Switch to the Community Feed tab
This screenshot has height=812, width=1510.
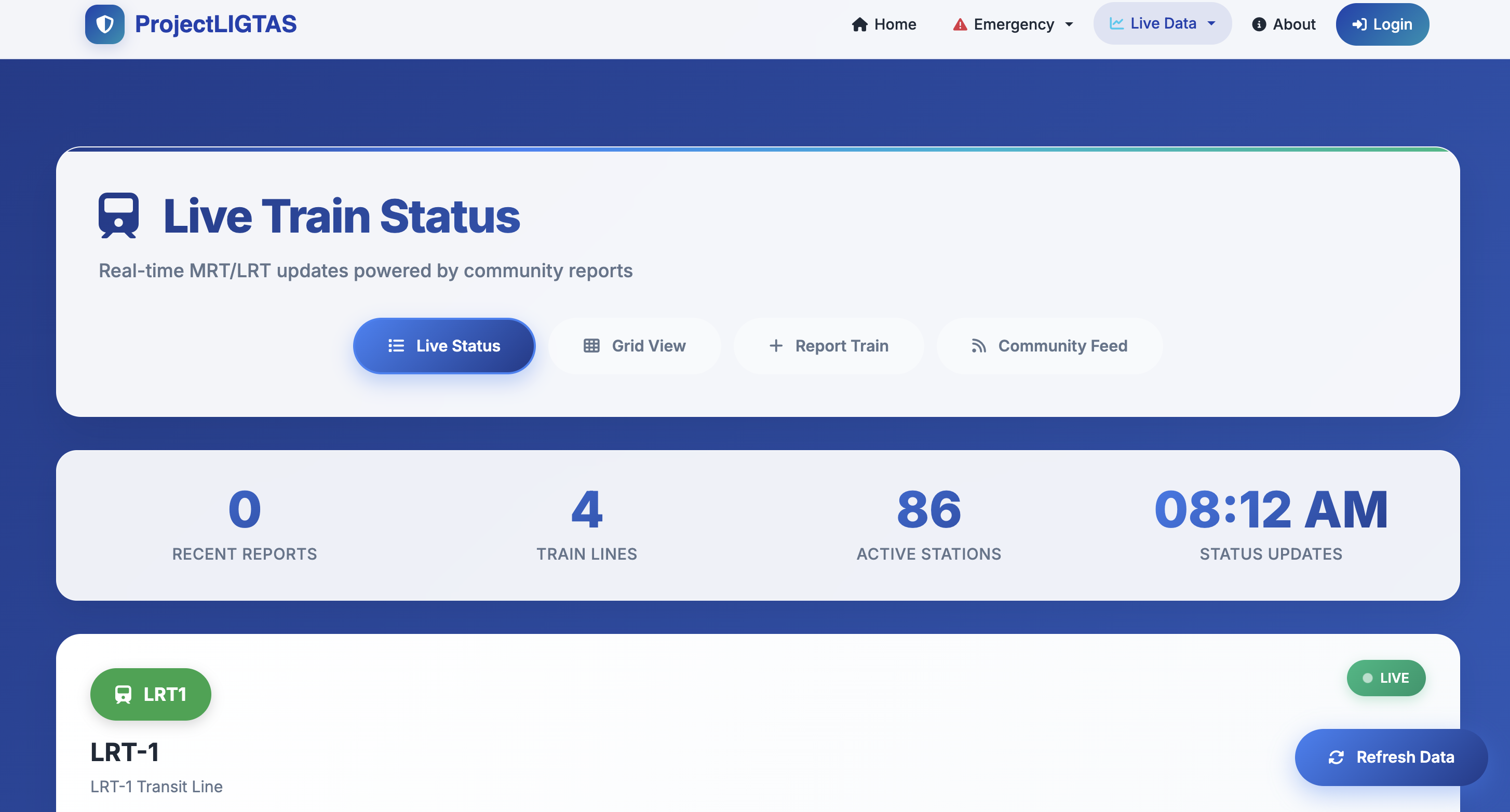[1049, 346]
